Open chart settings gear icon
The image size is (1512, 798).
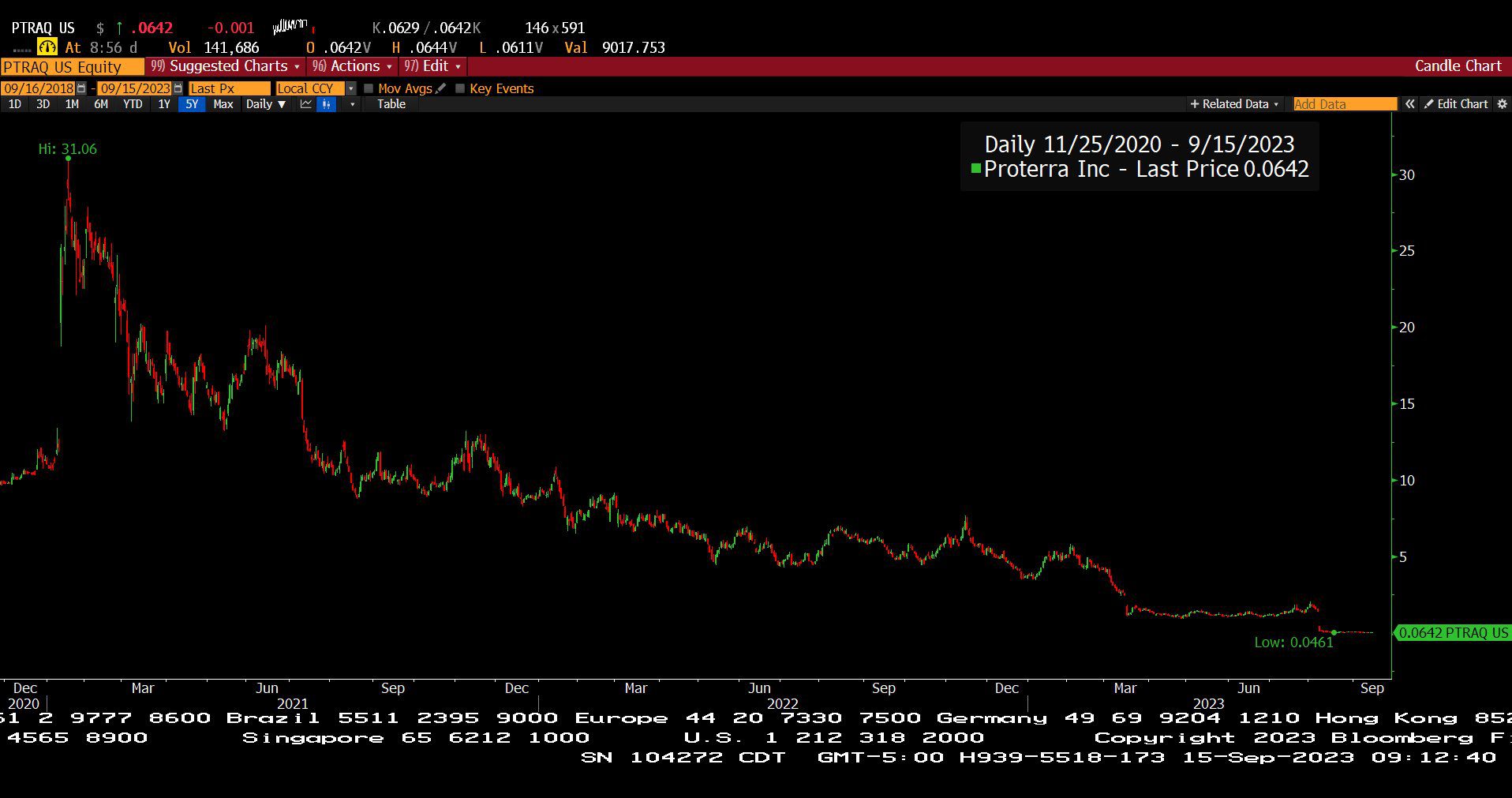click(x=1502, y=104)
